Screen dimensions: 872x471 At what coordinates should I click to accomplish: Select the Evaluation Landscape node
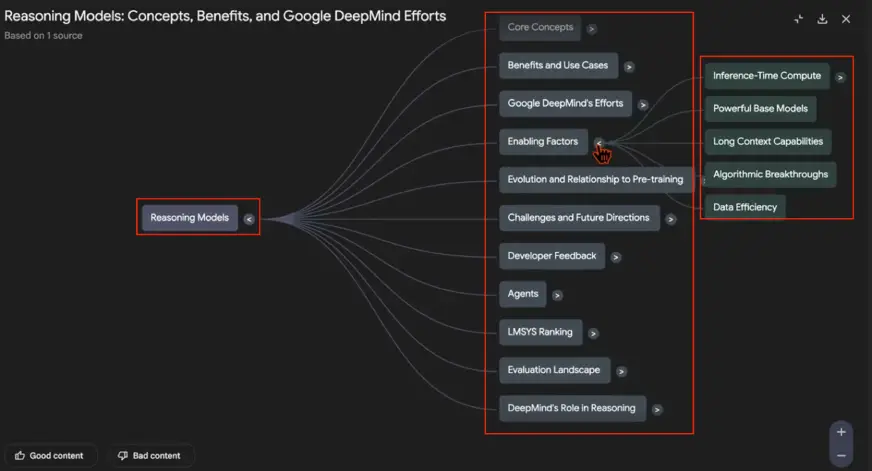[x=554, y=370]
